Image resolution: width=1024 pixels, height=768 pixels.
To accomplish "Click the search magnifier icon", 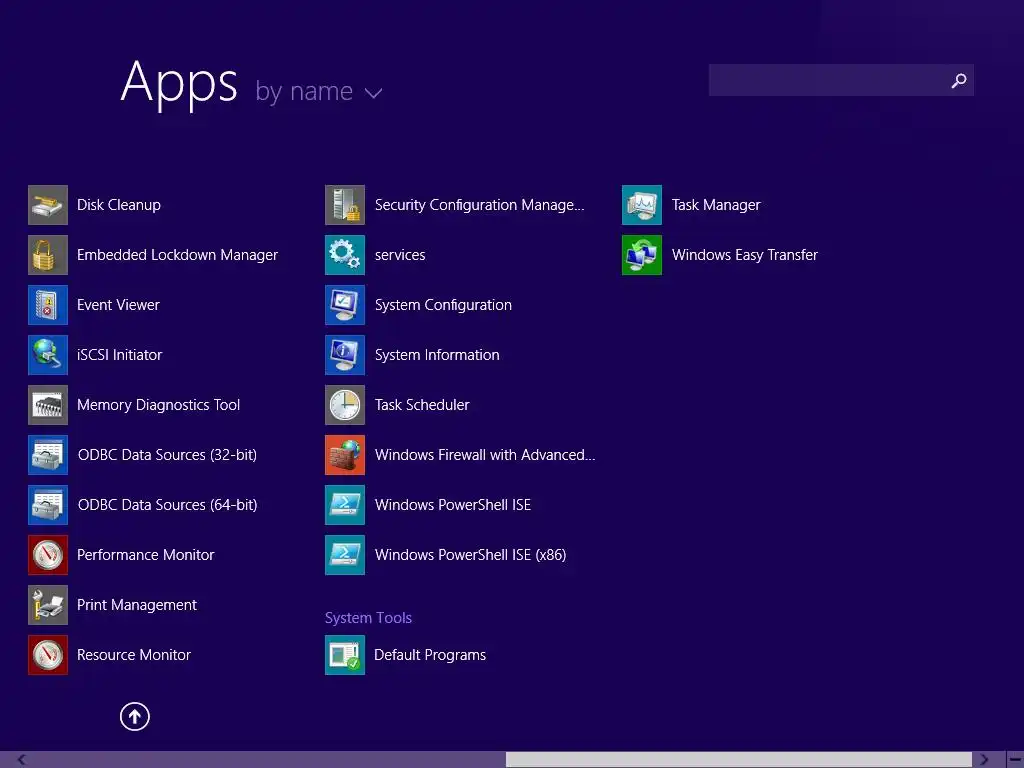I will (959, 80).
